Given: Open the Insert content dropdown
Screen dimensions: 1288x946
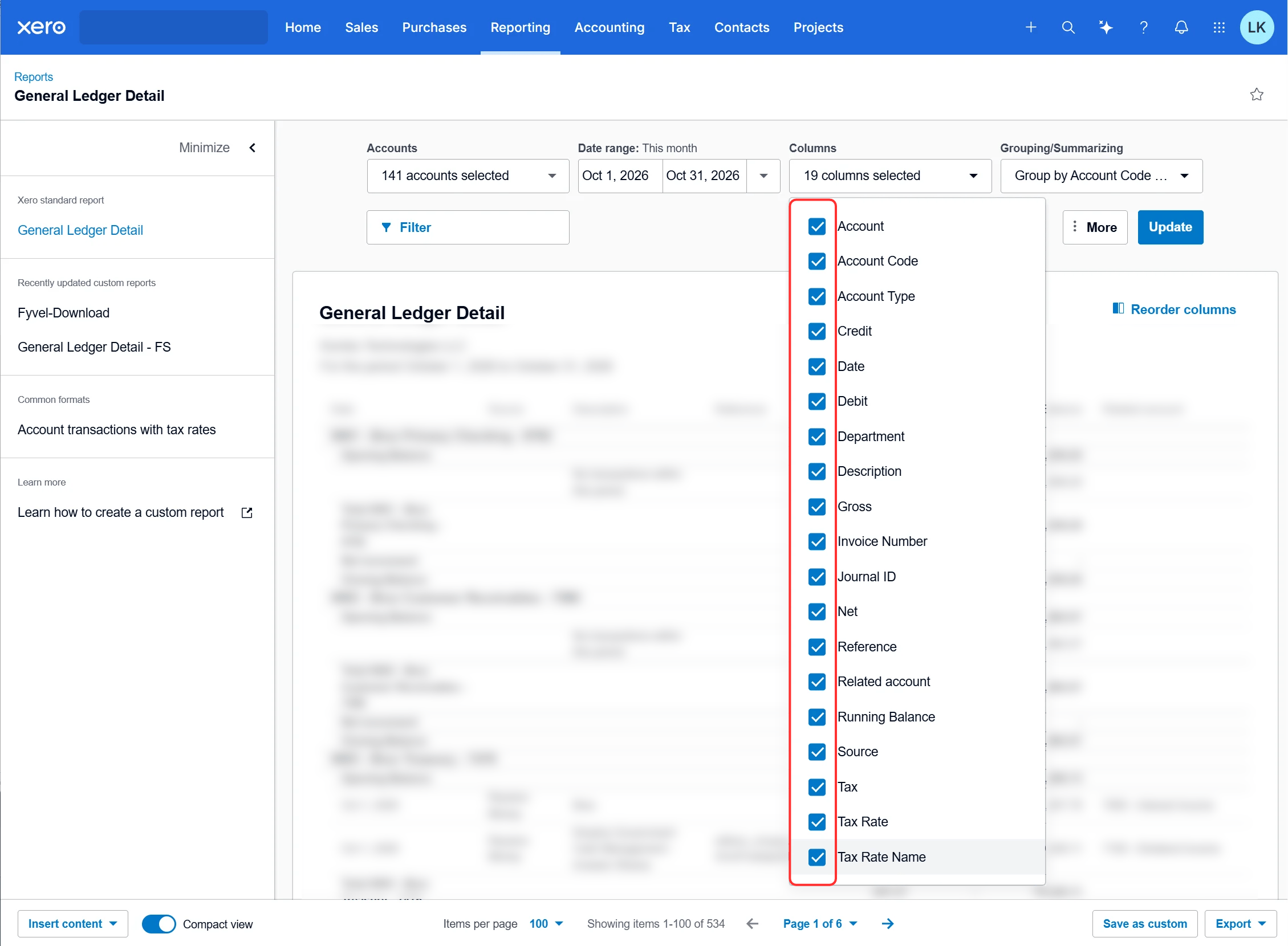Looking at the screenshot, I should point(73,924).
